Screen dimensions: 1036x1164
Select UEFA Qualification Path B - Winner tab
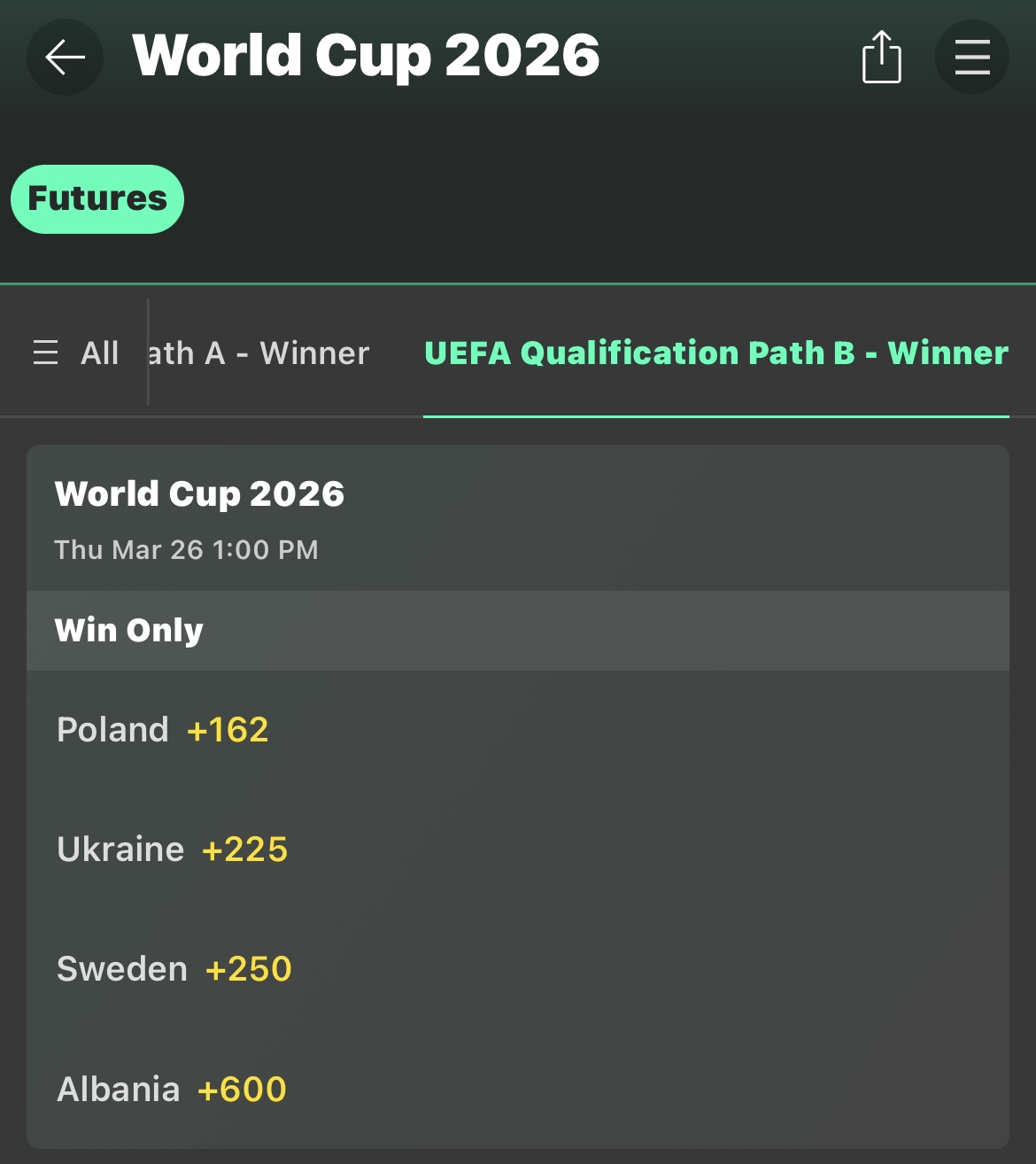715,353
